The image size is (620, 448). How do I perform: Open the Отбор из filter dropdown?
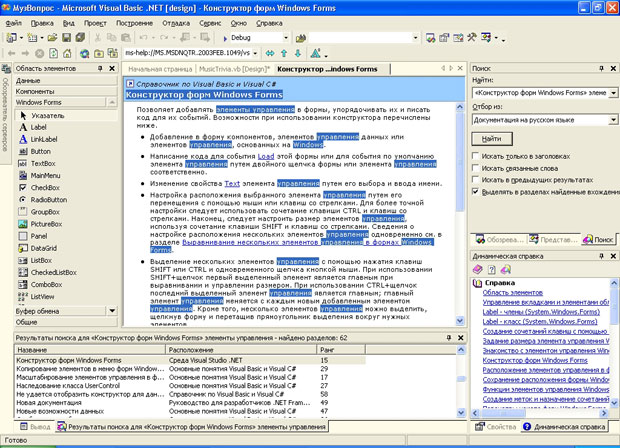click(613, 120)
